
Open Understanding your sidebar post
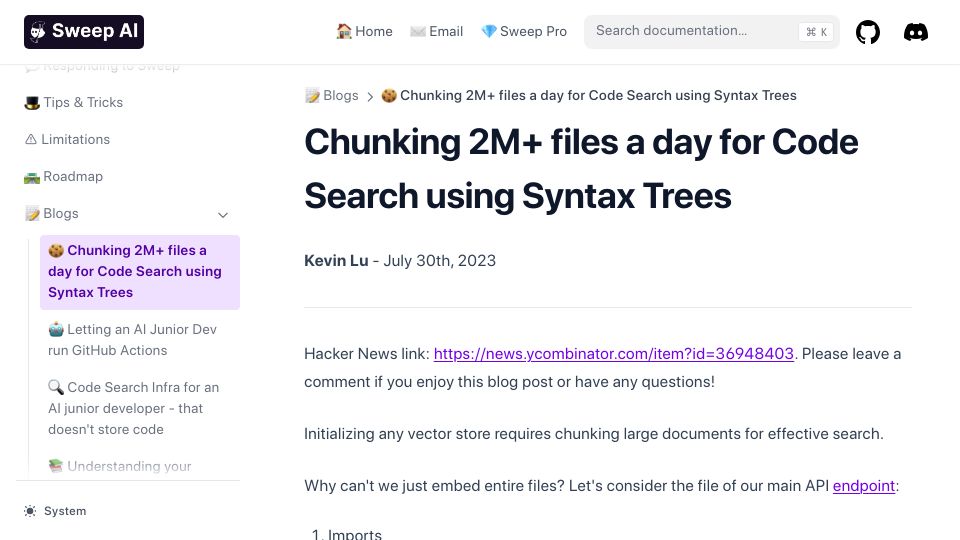120,467
